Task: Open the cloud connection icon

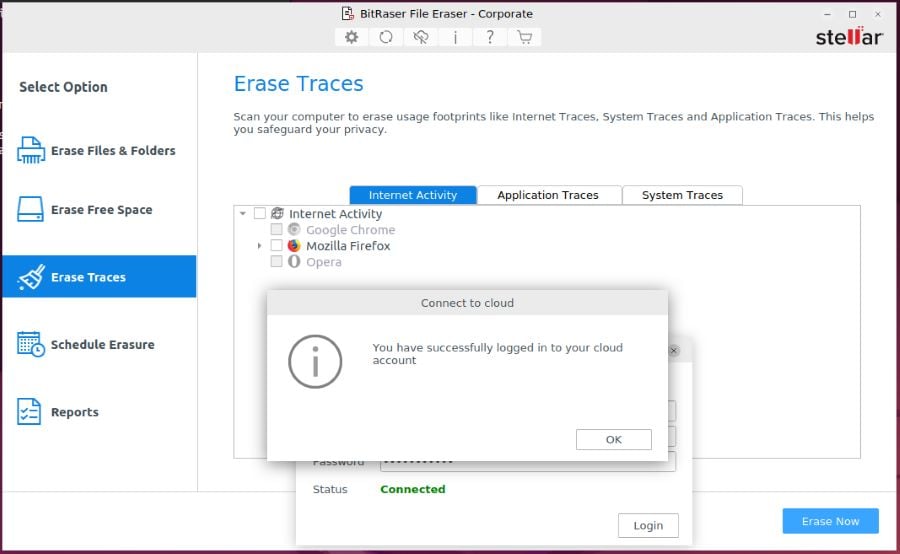Action: pos(421,37)
